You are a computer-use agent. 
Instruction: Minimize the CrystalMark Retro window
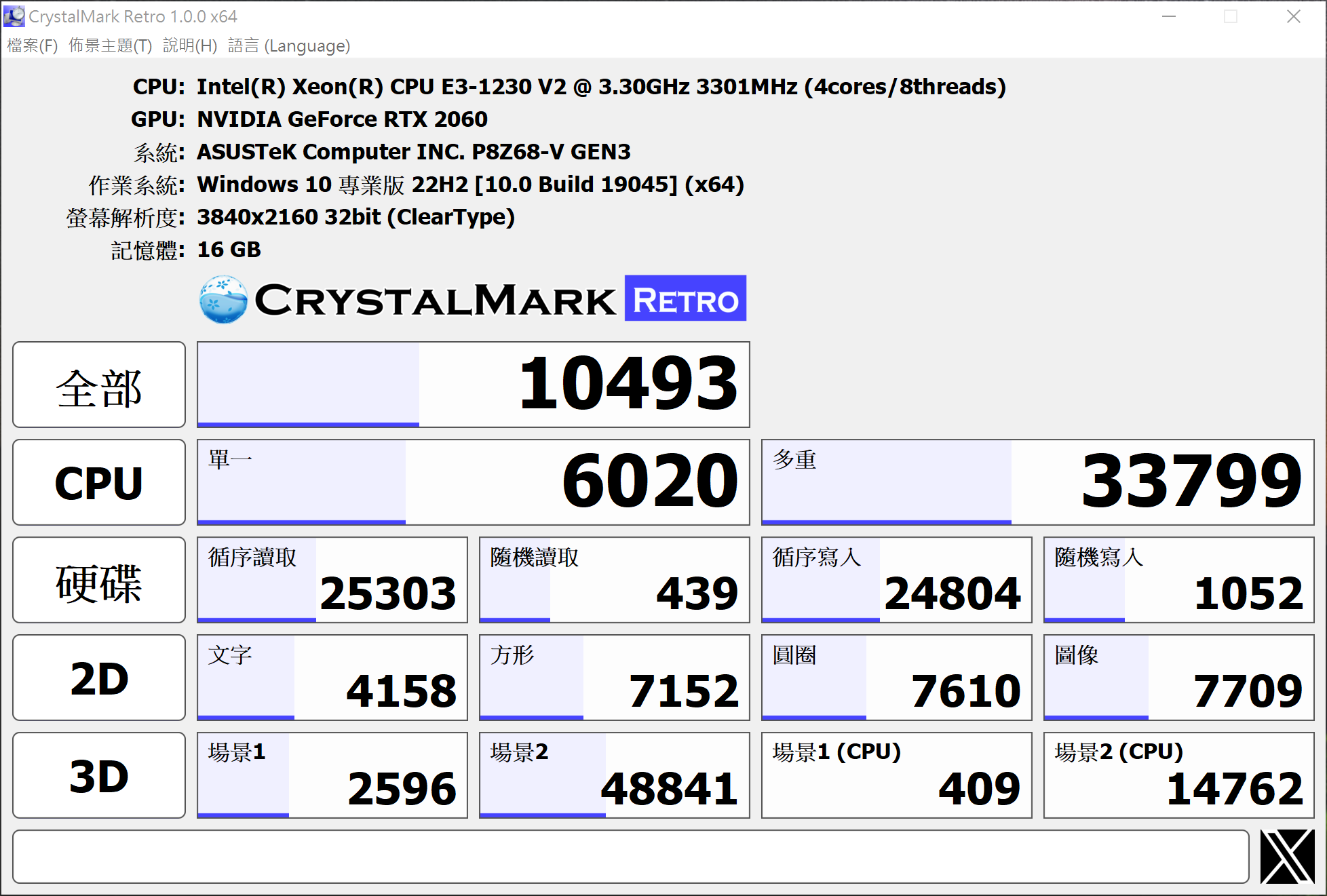(1168, 16)
